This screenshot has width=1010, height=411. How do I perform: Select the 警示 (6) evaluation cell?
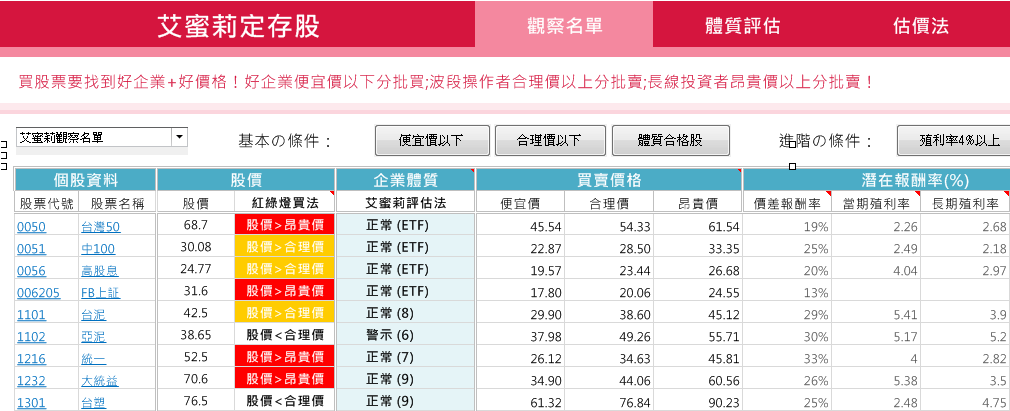click(x=405, y=336)
